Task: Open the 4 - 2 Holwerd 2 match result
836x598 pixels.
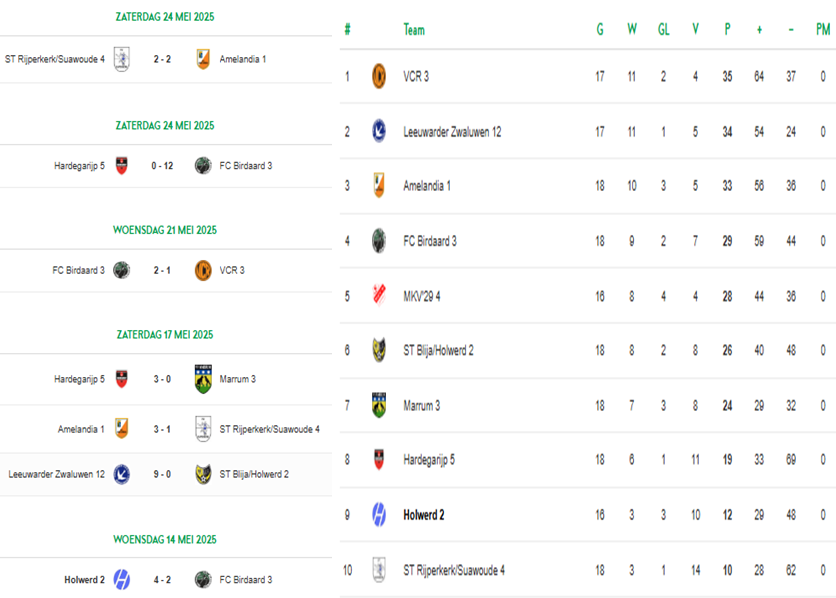Action: 162,579
